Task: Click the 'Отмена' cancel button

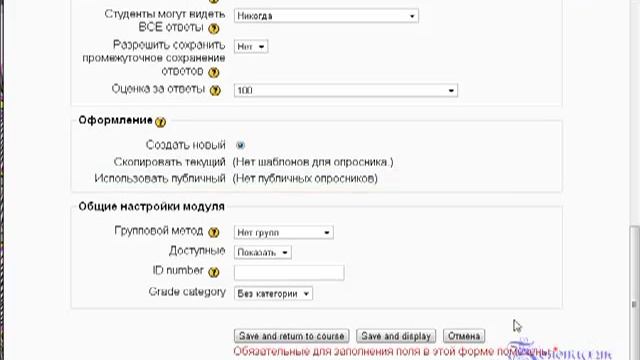Action: pos(464,336)
